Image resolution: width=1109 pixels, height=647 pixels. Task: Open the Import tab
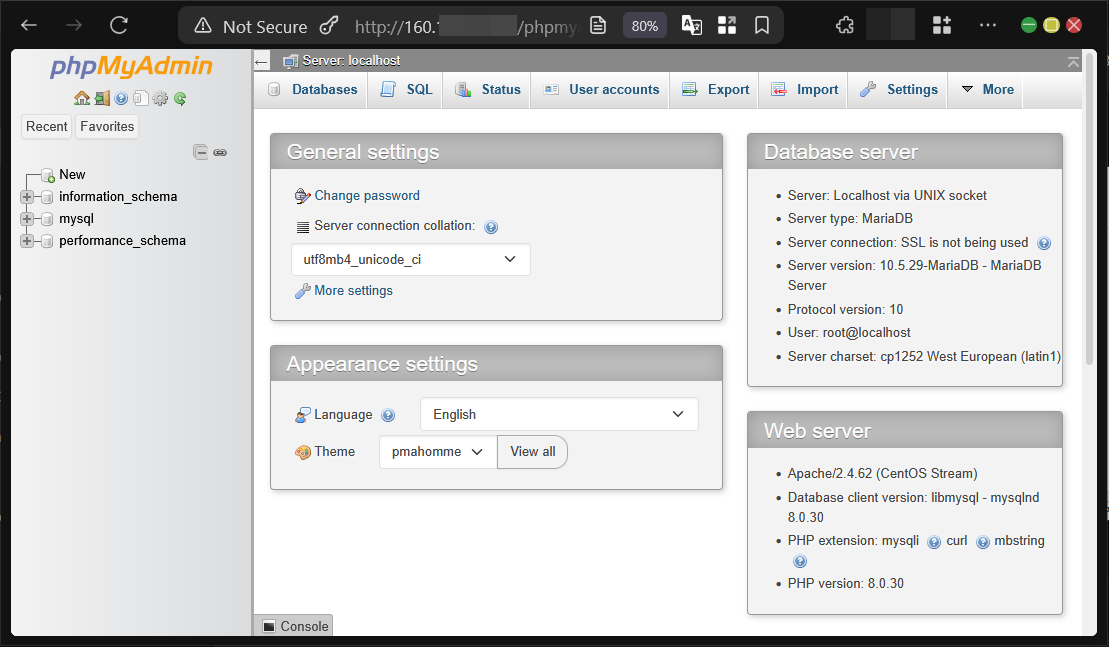[x=812, y=89]
